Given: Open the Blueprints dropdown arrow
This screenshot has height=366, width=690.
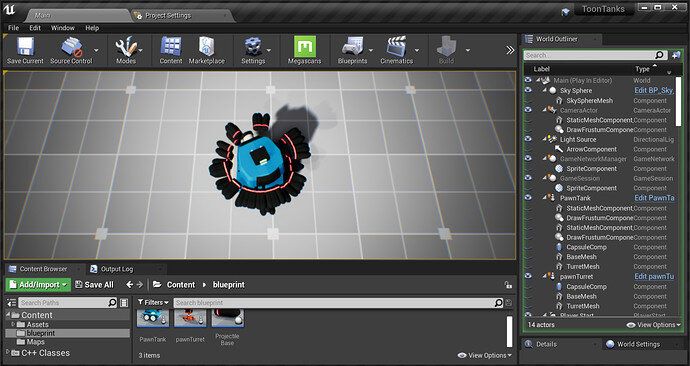Looking at the screenshot, I should [x=371, y=50].
